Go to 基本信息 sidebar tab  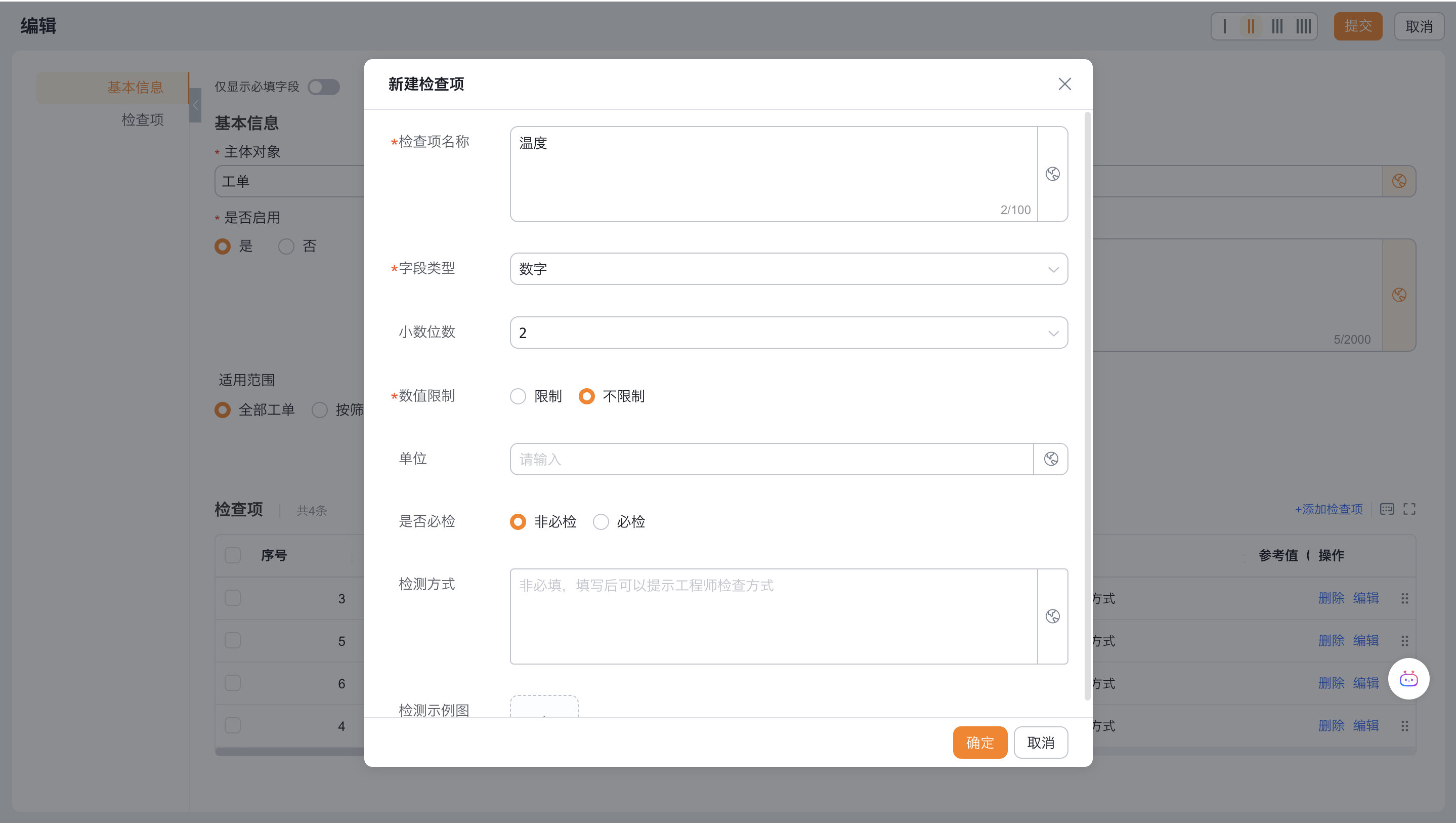coord(135,87)
